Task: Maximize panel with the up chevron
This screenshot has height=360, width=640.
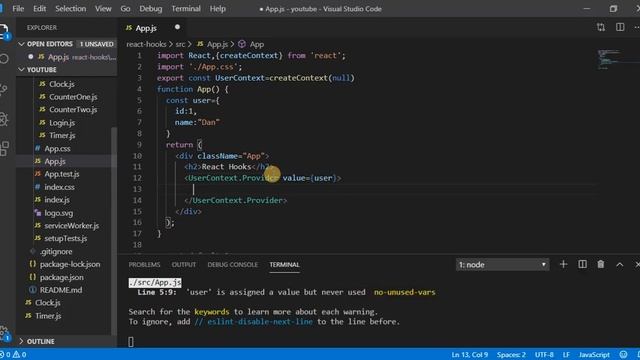Action: pos(620,264)
